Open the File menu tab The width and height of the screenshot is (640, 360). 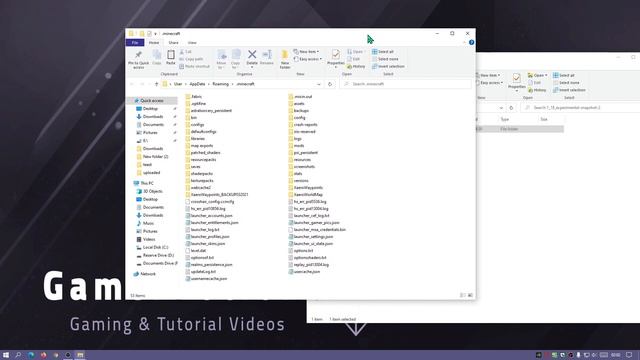coord(135,42)
